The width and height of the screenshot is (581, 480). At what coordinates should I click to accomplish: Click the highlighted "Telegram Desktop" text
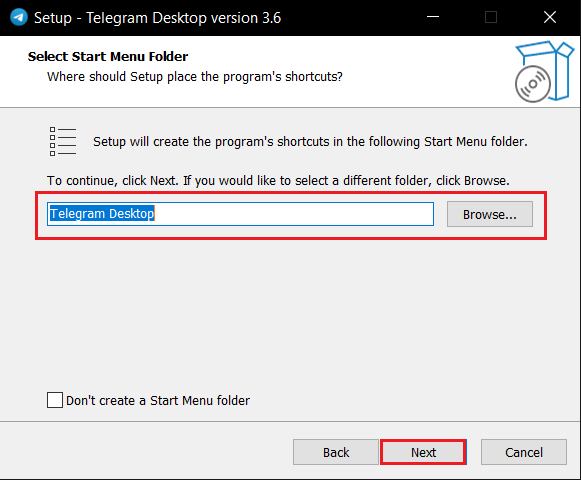click(x=102, y=213)
